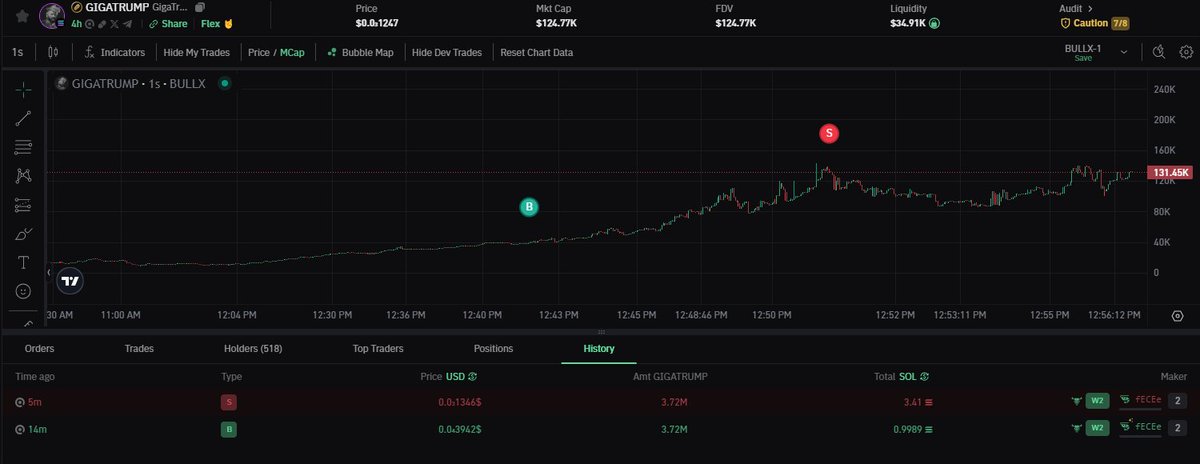Select the pattern drawing tool

click(x=23, y=176)
